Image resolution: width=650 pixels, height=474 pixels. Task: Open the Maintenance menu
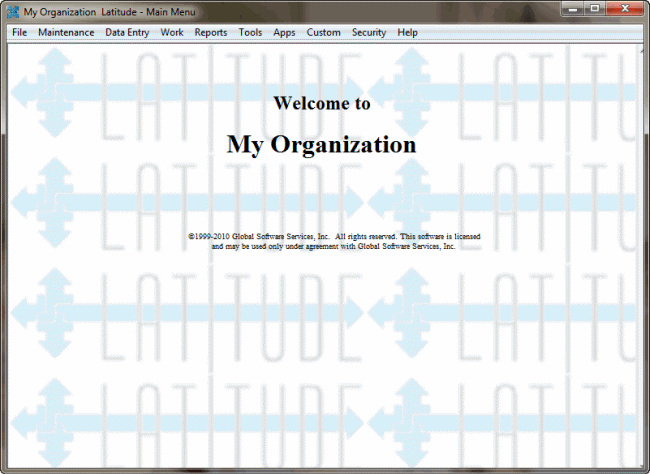point(66,32)
